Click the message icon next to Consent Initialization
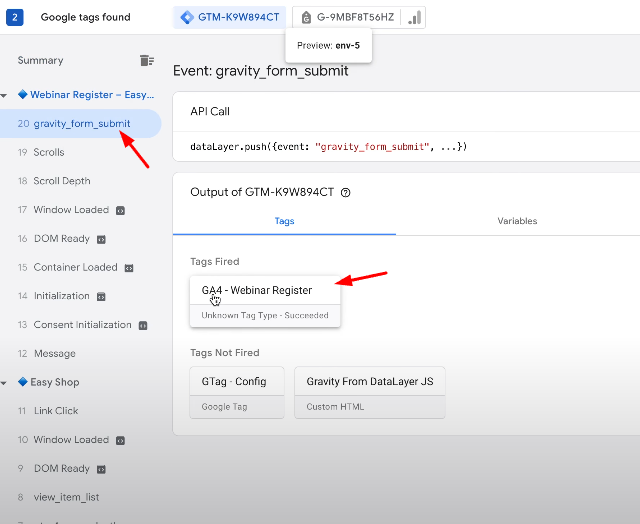640x524 pixels. [143, 326]
